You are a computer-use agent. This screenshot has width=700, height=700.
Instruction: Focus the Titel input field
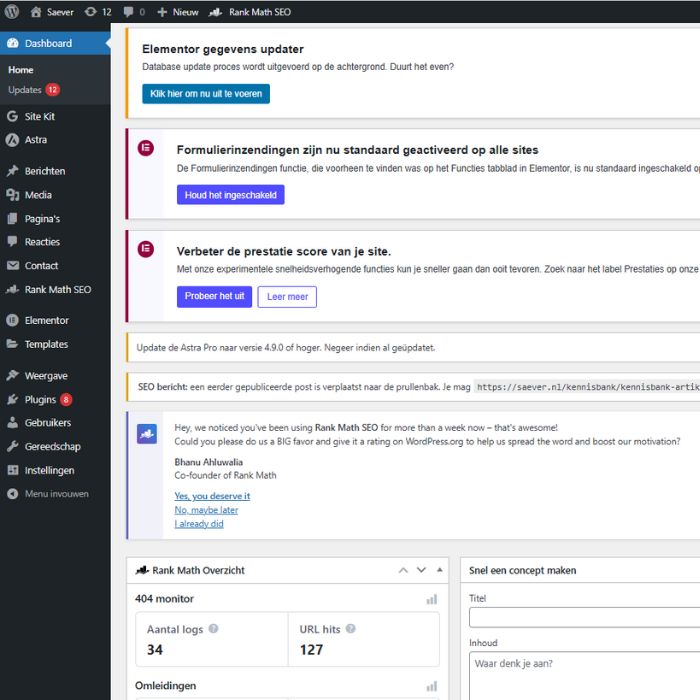click(x=584, y=618)
